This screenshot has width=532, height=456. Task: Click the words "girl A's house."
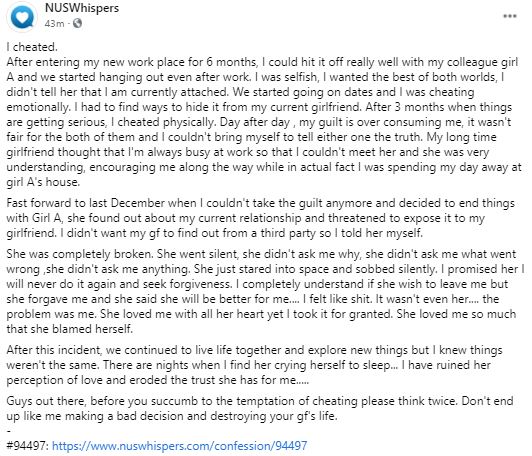click(43, 182)
